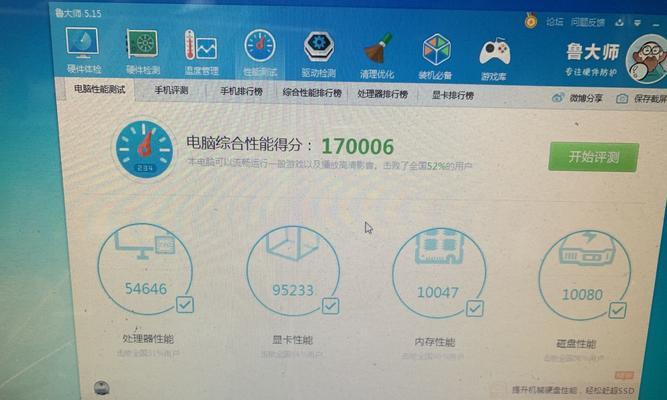The width and height of the screenshot is (667, 400).
Task: Switch to 手机评测 tab
Action: 171,90
